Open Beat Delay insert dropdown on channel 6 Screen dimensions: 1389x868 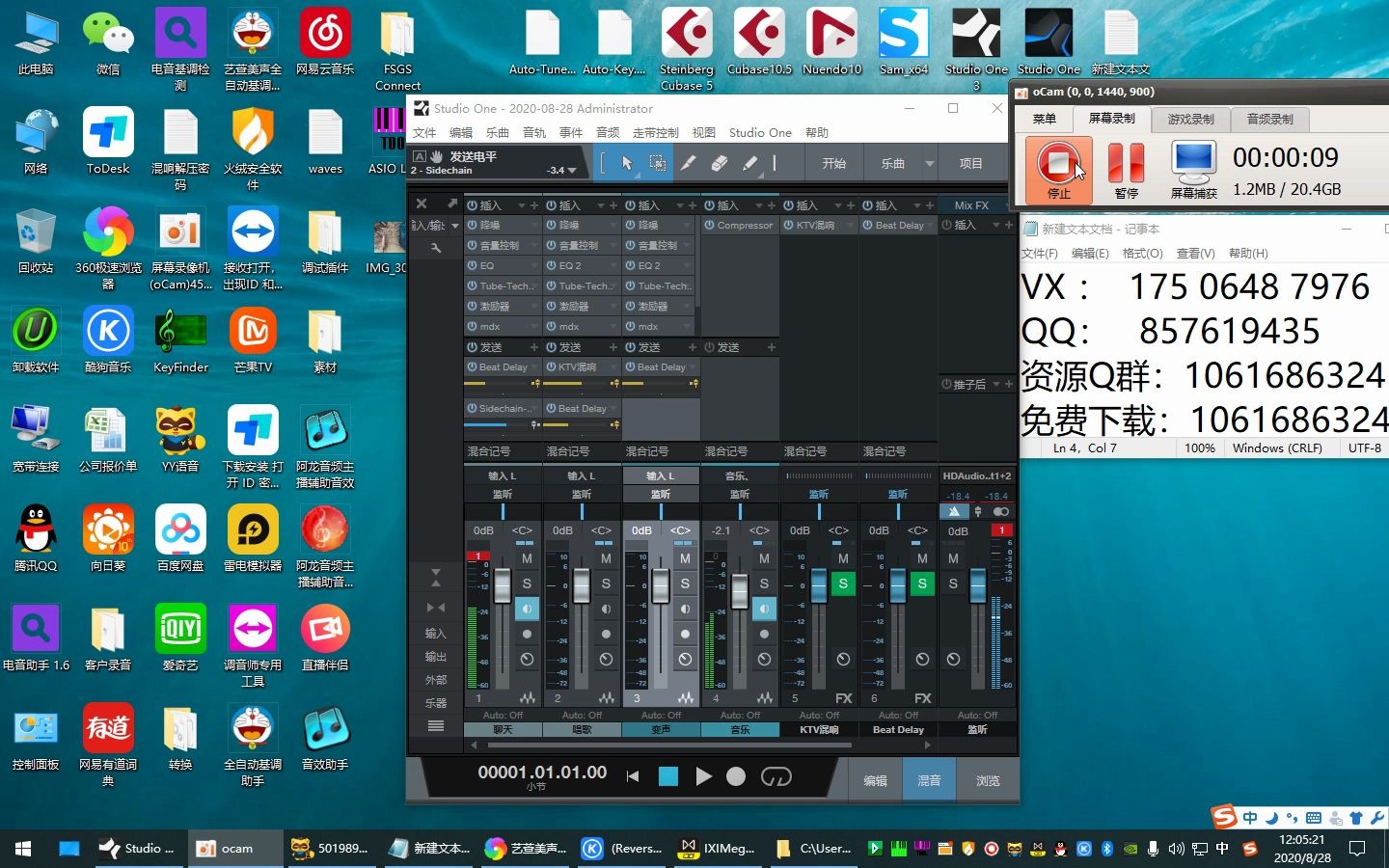pos(929,226)
